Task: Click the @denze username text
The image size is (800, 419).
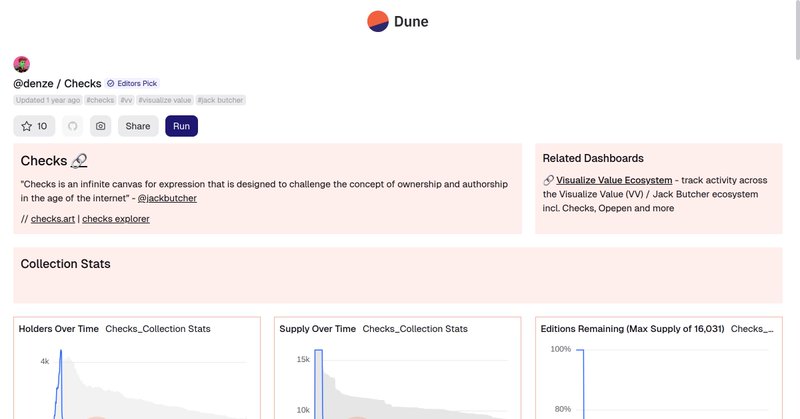Action: point(33,84)
